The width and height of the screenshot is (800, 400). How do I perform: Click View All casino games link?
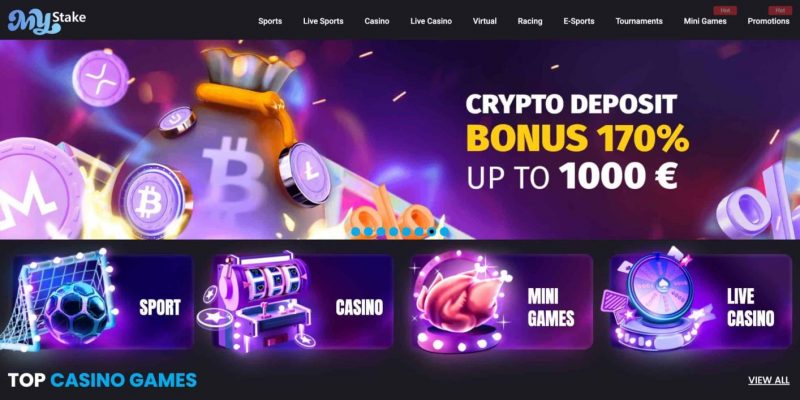coord(769,380)
